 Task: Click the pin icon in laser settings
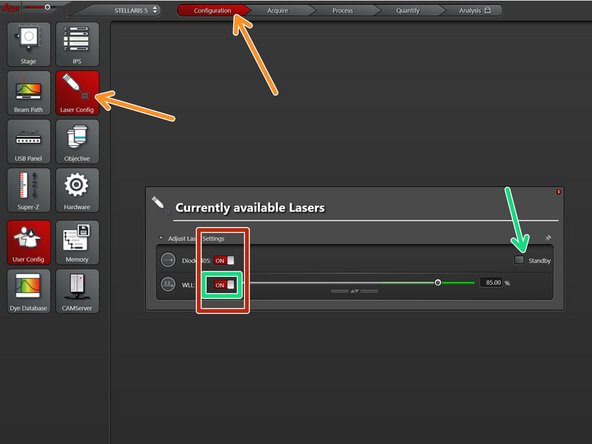[548, 237]
